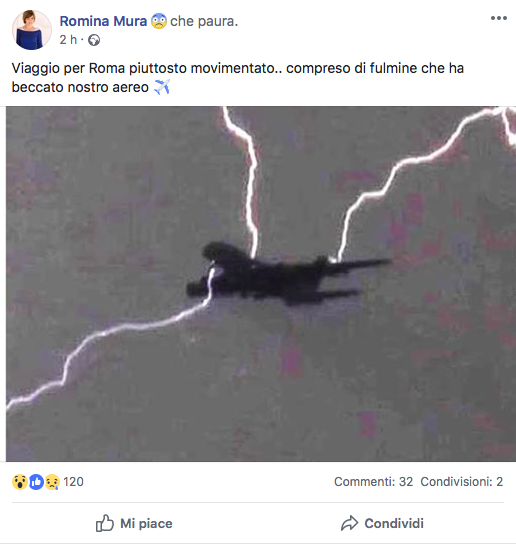Click the 'che paura' feeling text

(204, 21)
